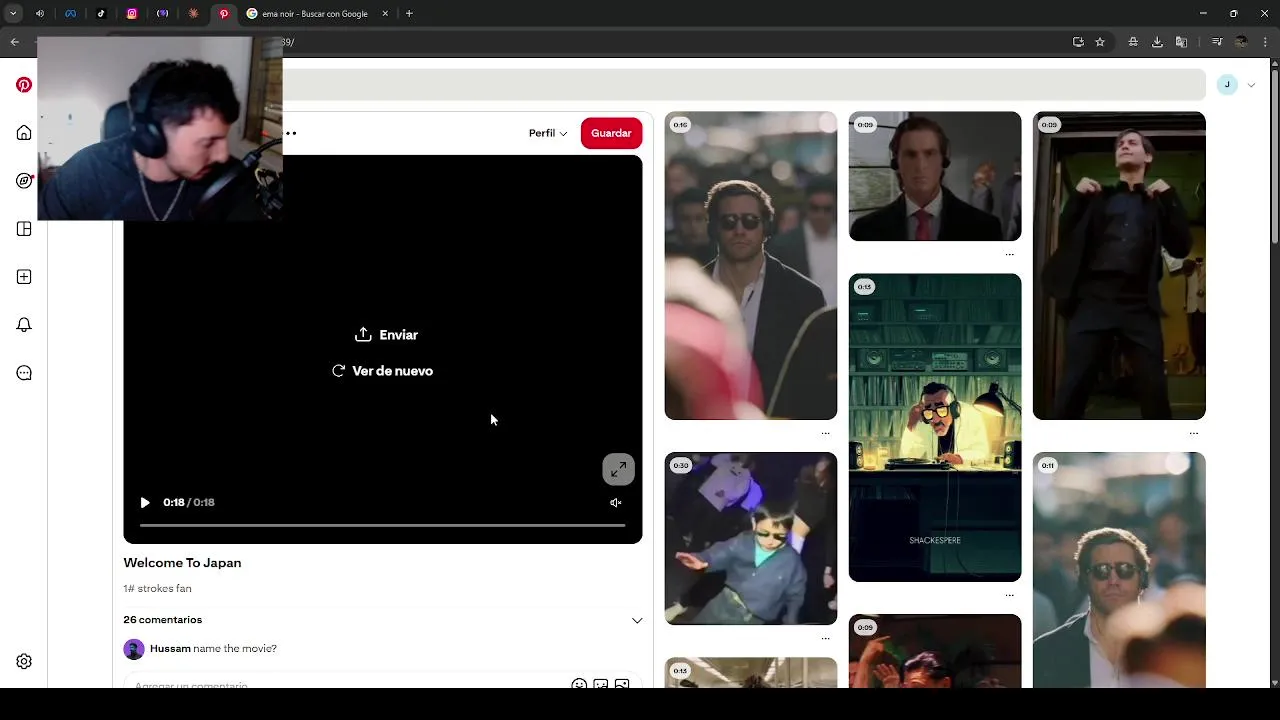
Task: Click the install app icon in address bar
Action: coord(1078,42)
